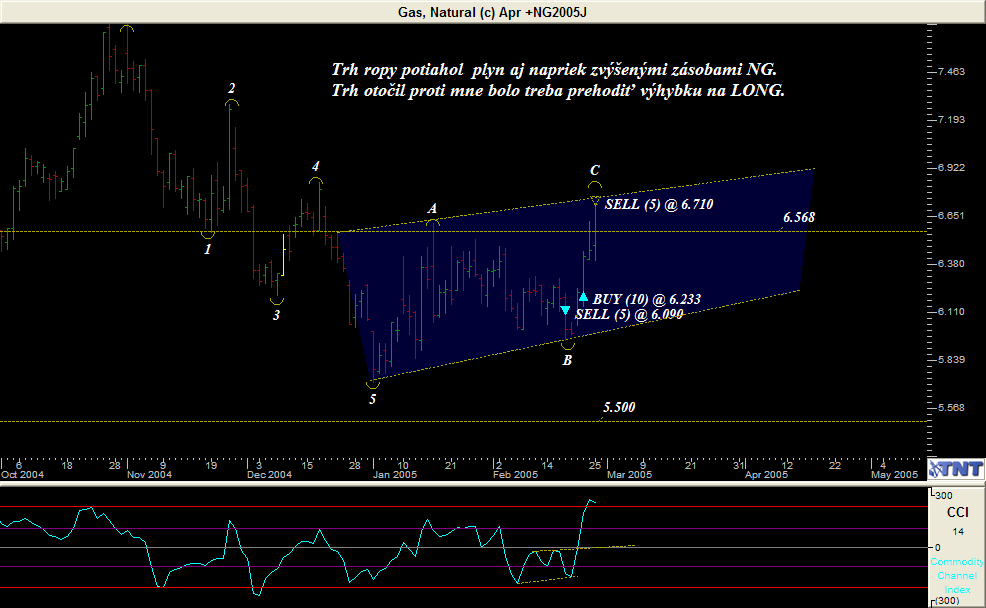Screen dimensions: 986x608
Task: Click price axis value 5.568
Action: 951,407
